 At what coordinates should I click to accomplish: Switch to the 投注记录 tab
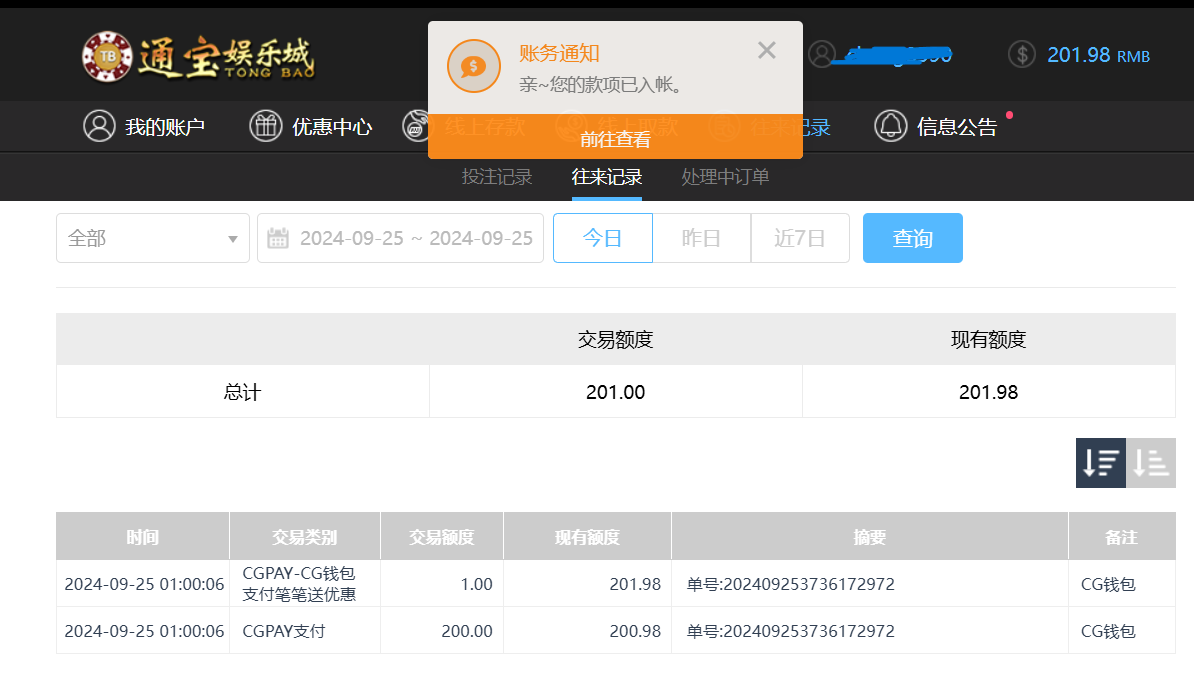[497, 177]
